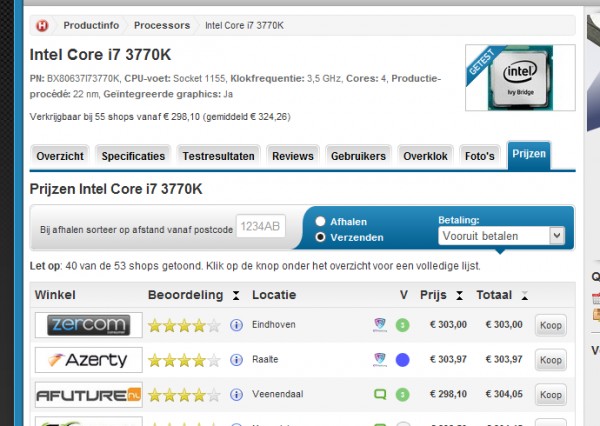600x426 pixels.
Task: Switch to the Reviews tab
Action: [x=293, y=156]
